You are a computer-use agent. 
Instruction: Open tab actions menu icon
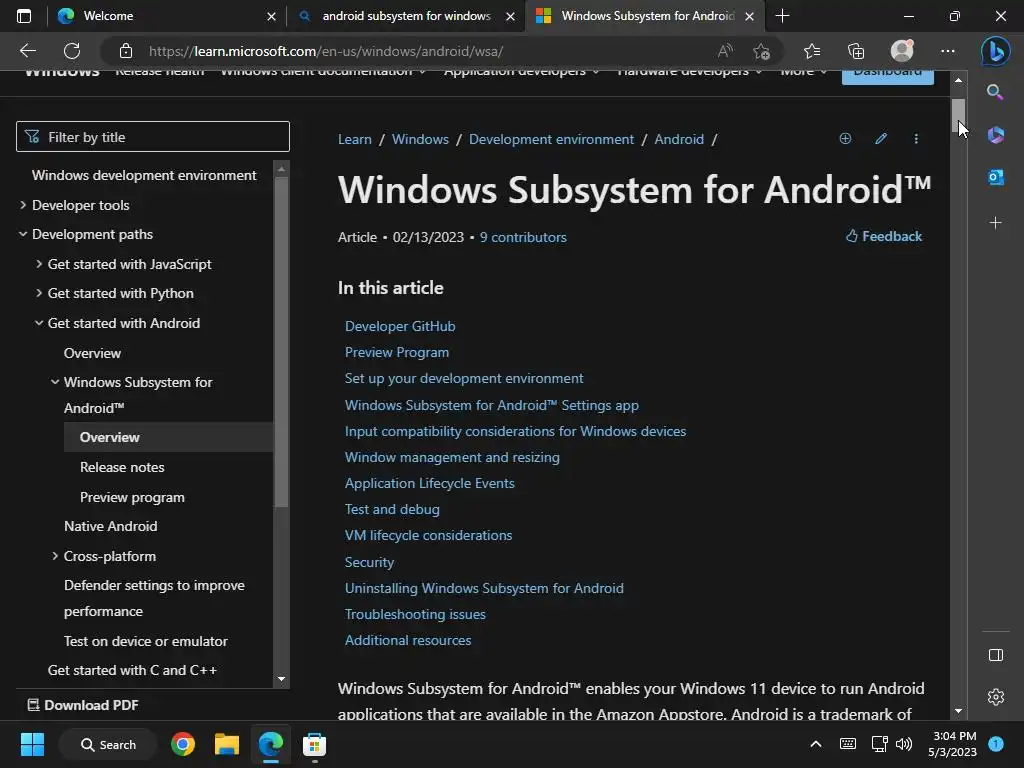[x=24, y=16]
